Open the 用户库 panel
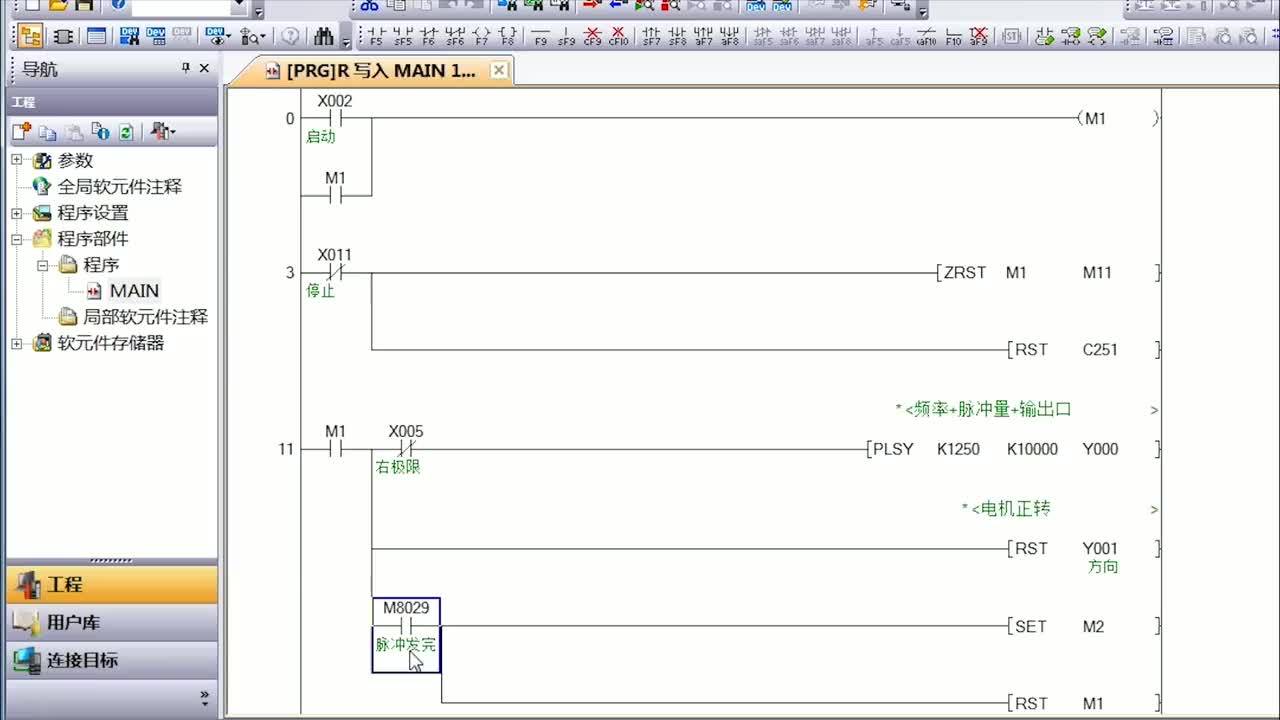This screenshot has width=1280, height=720. [x=73, y=622]
